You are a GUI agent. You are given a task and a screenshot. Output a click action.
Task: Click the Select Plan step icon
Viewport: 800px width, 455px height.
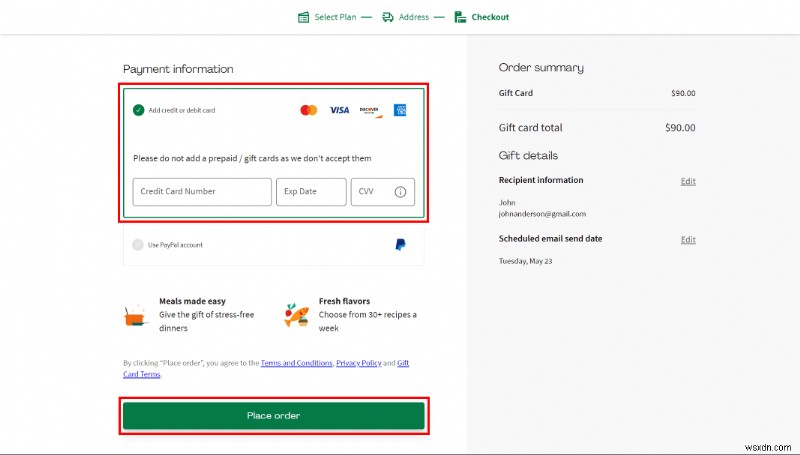(304, 17)
